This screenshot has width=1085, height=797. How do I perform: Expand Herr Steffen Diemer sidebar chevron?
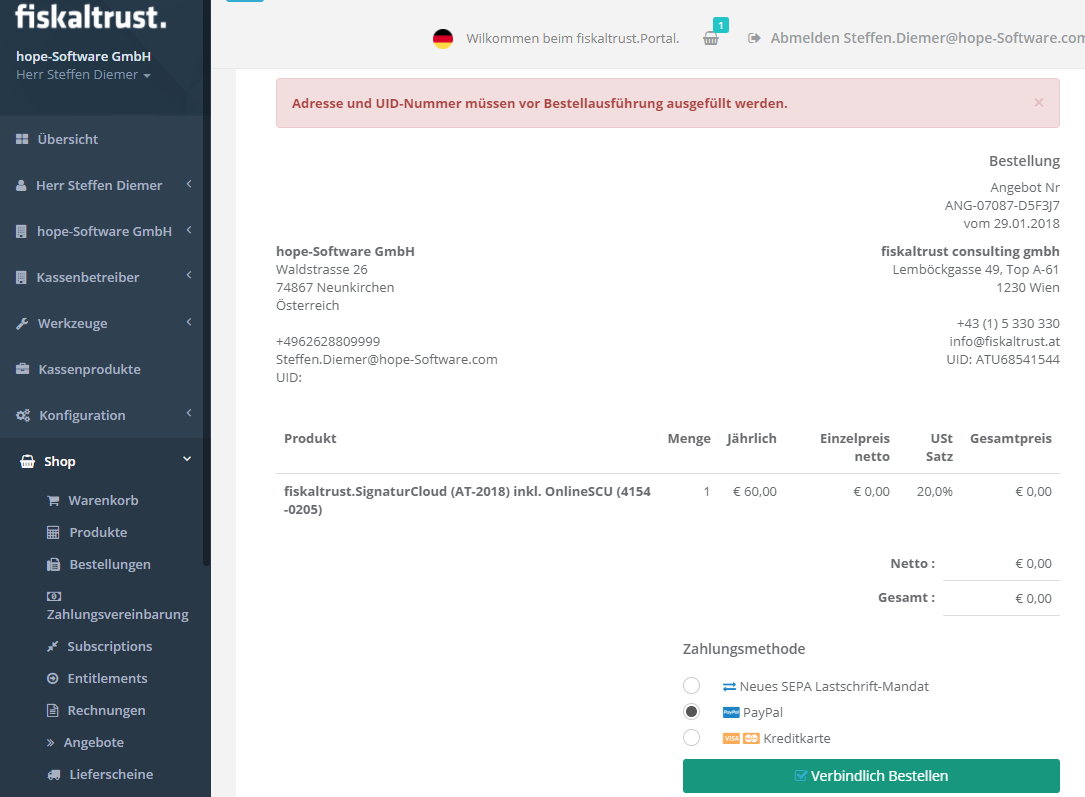tap(189, 184)
